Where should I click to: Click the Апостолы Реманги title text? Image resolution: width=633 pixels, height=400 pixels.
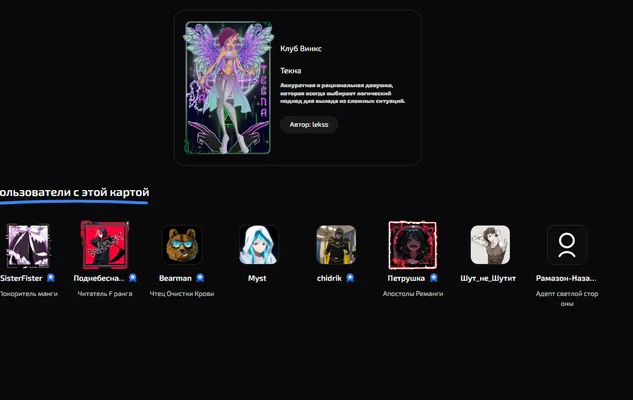pyautogui.click(x=413, y=294)
